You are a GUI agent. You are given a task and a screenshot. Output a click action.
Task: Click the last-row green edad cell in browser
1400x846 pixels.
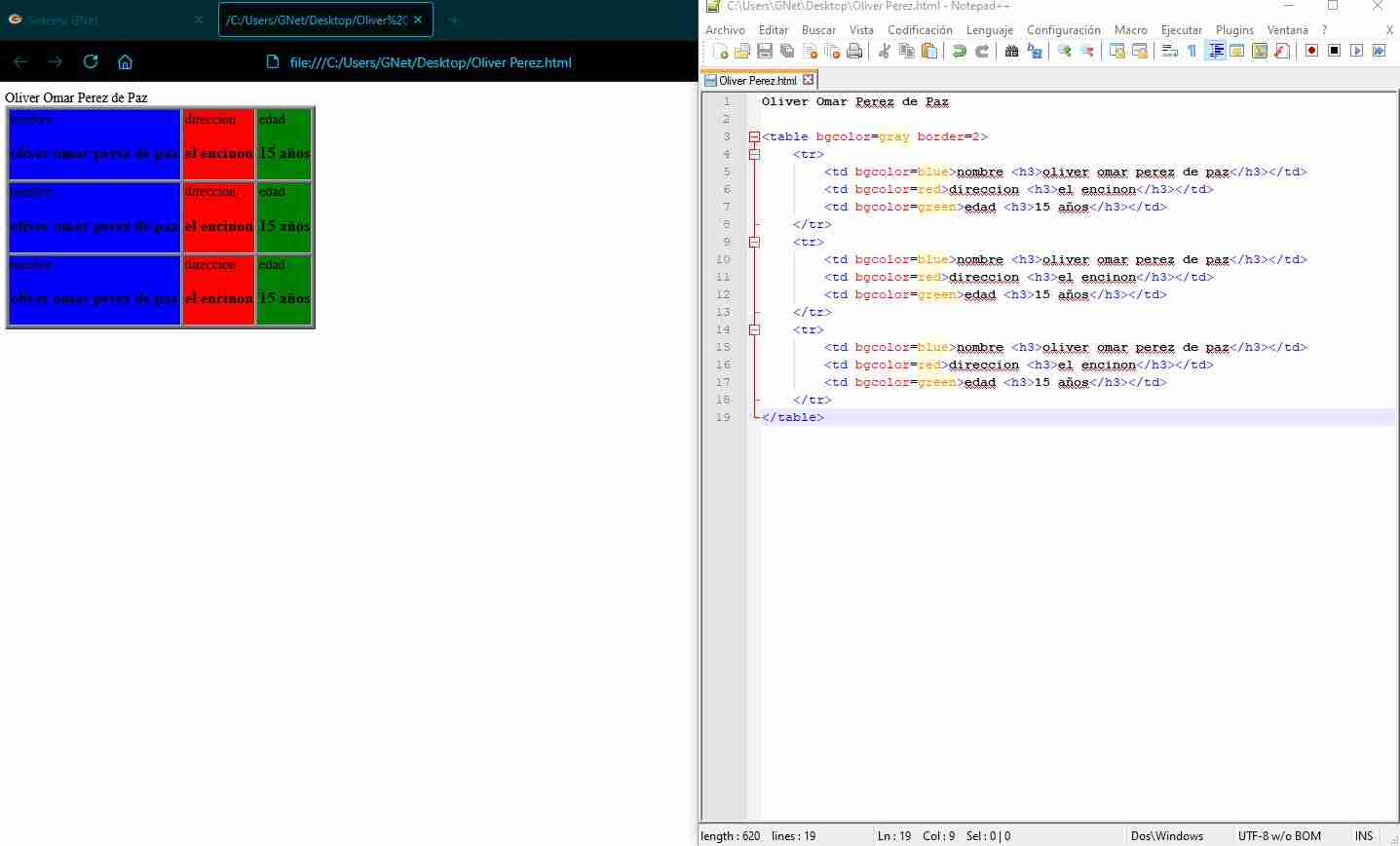click(x=284, y=289)
